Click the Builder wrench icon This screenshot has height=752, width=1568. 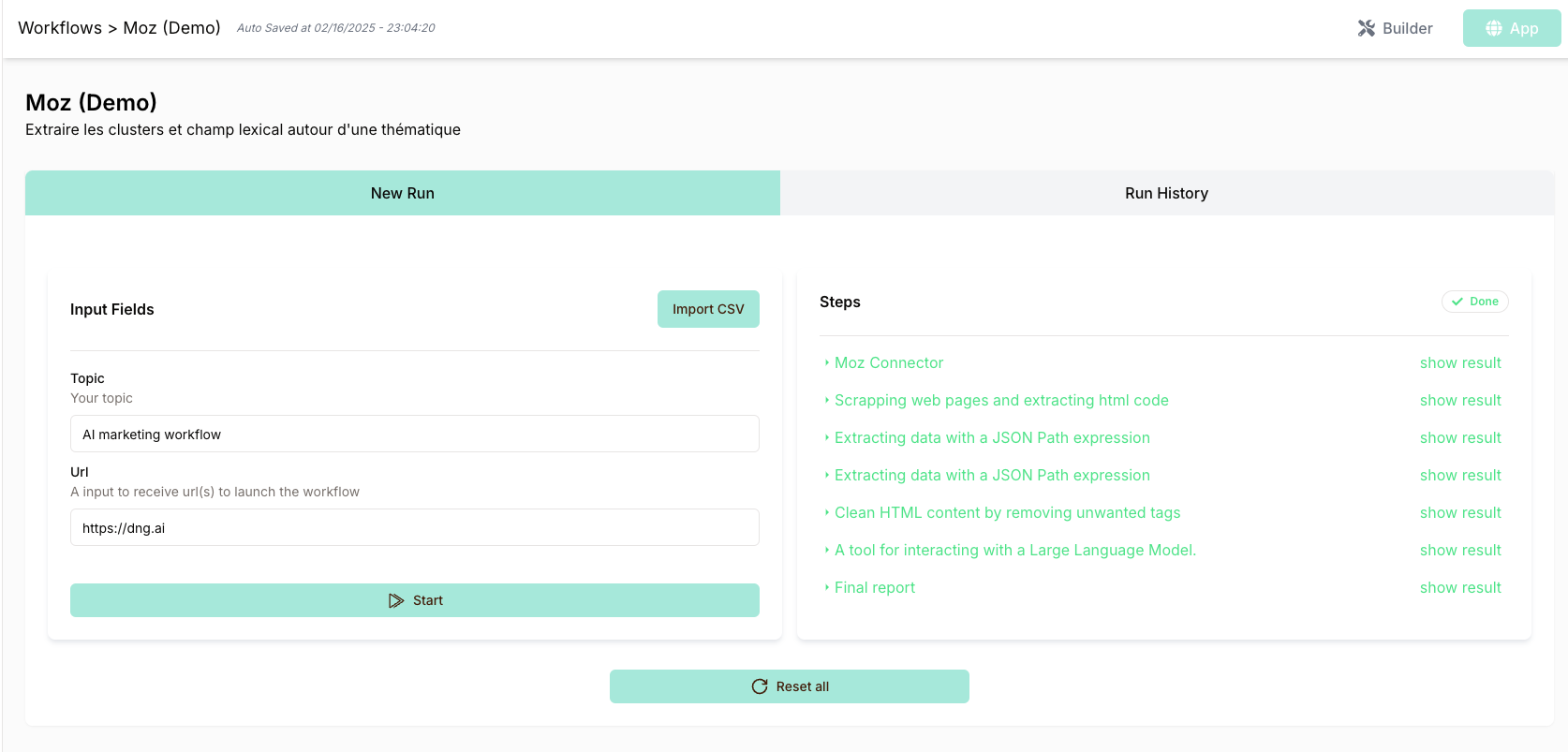click(1367, 28)
